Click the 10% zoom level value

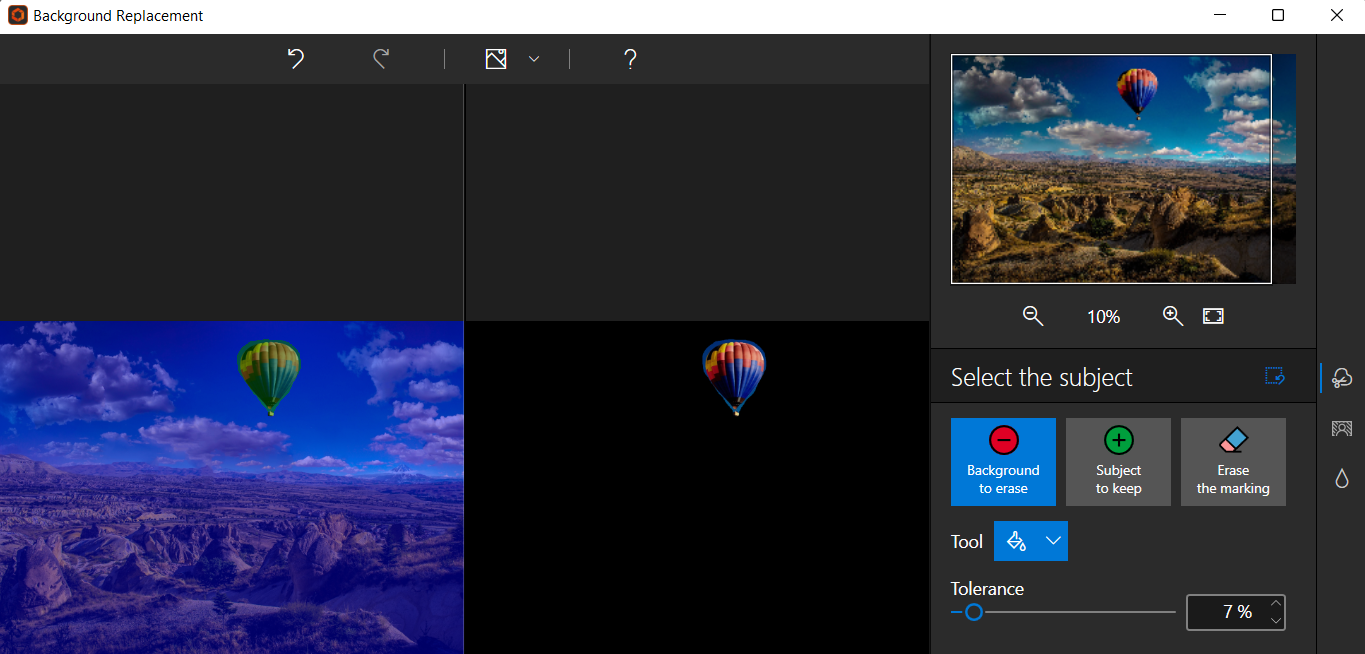(x=1104, y=317)
